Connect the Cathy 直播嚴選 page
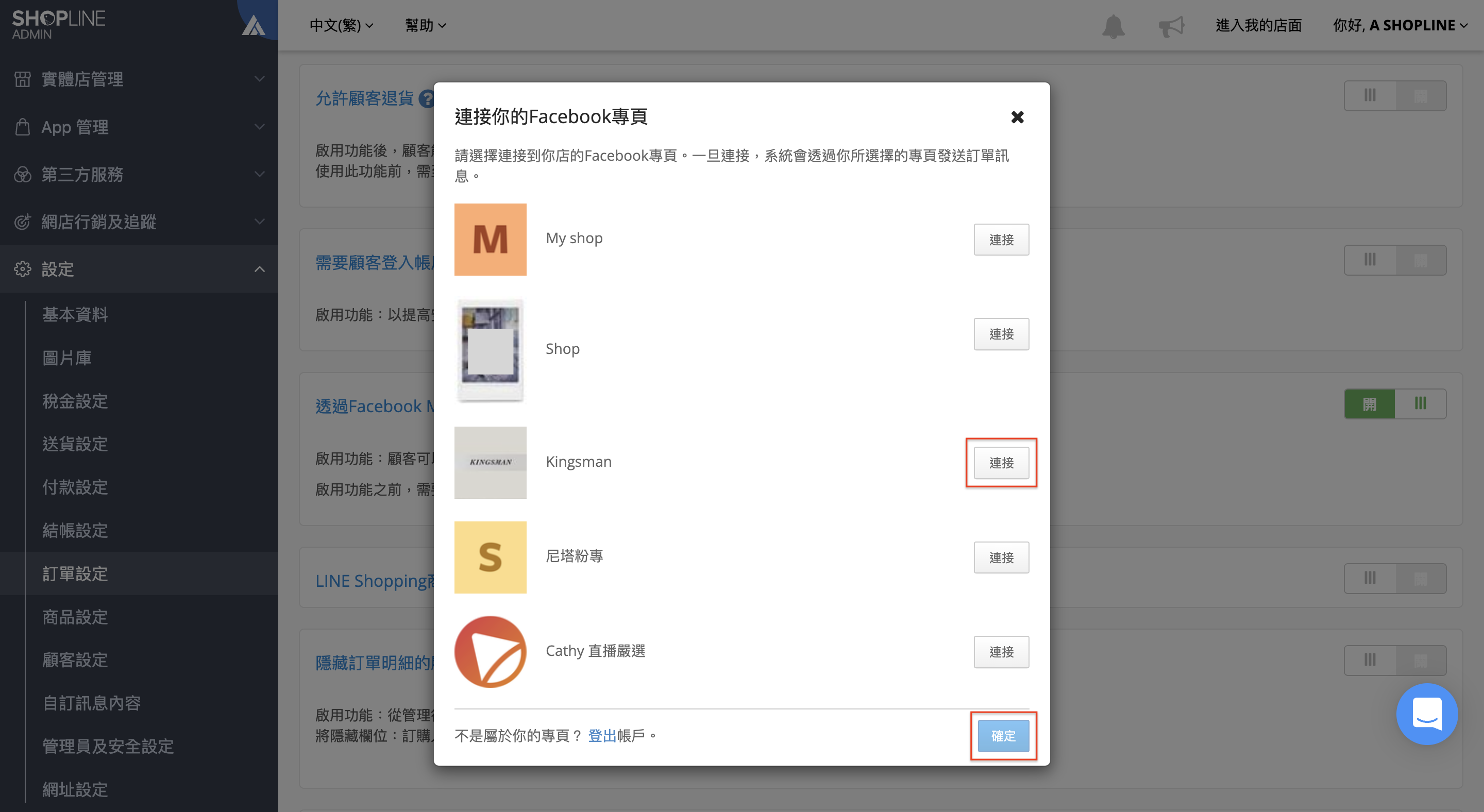 coord(1001,651)
